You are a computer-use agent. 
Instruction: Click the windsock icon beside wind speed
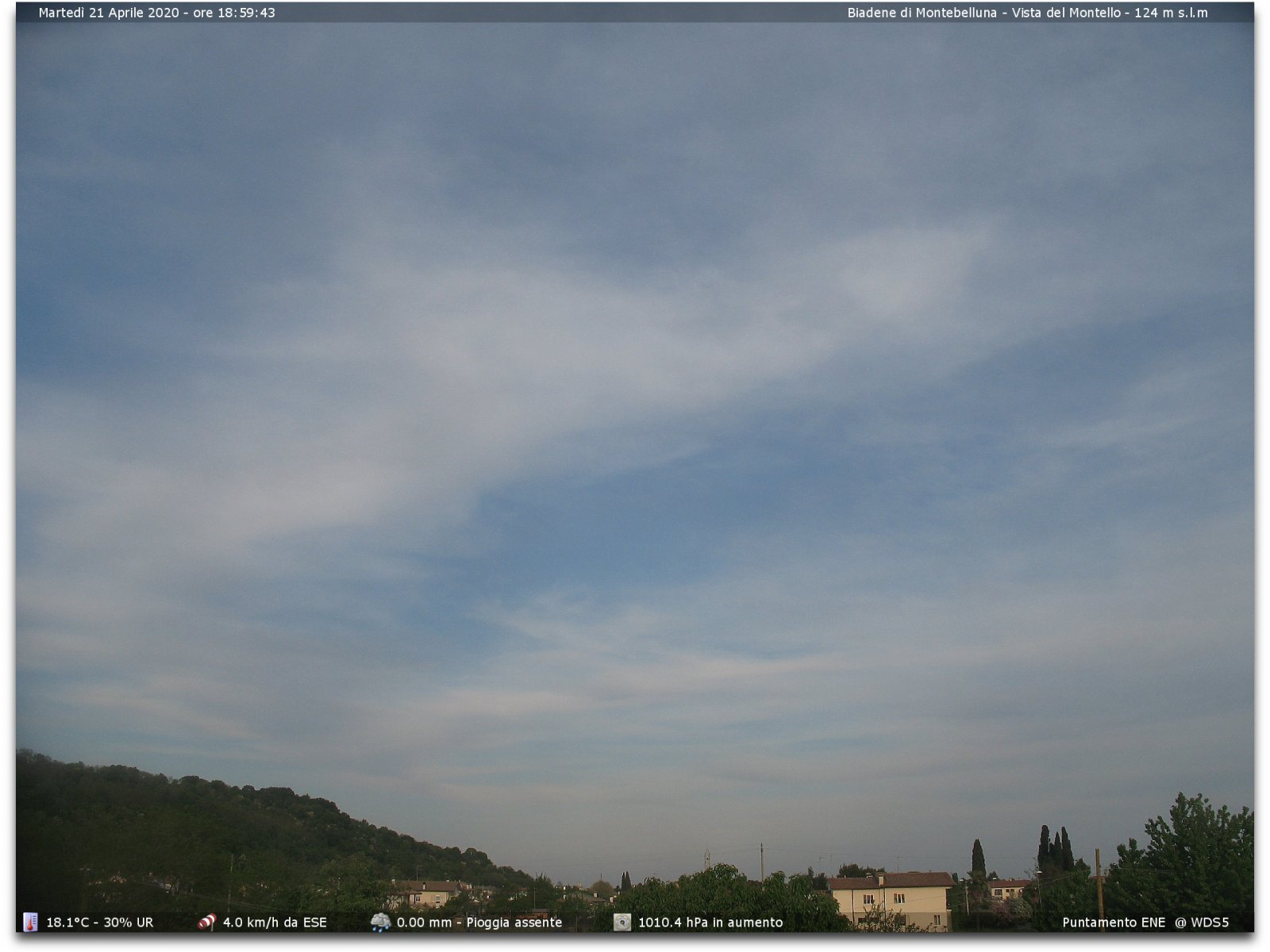coord(206,922)
